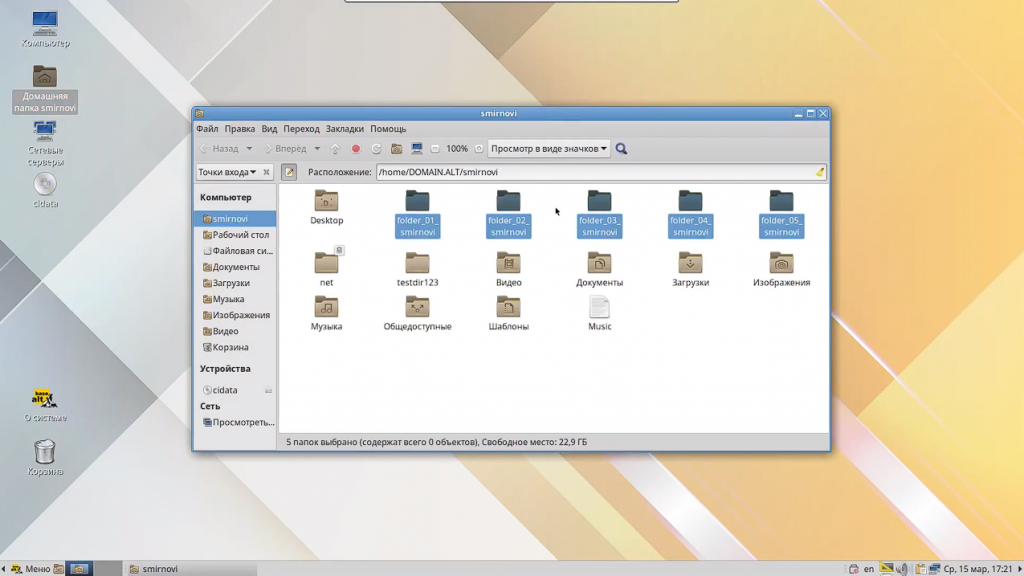Reset zoom by clicking 100% label
Viewport: 1024px width, 576px height.
point(456,149)
